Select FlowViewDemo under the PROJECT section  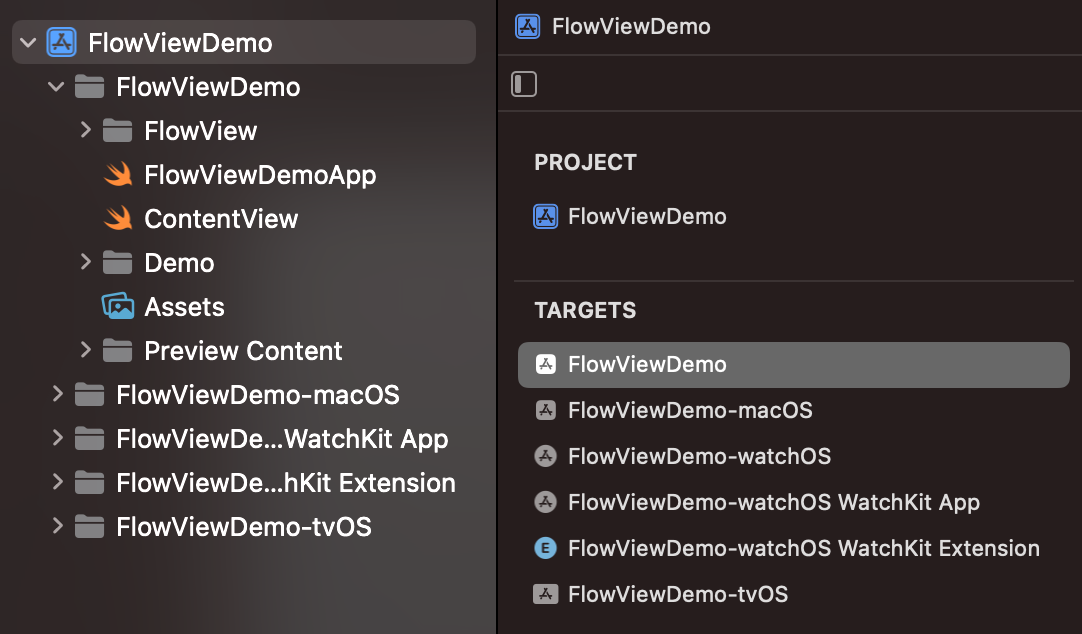pos(647,216)
